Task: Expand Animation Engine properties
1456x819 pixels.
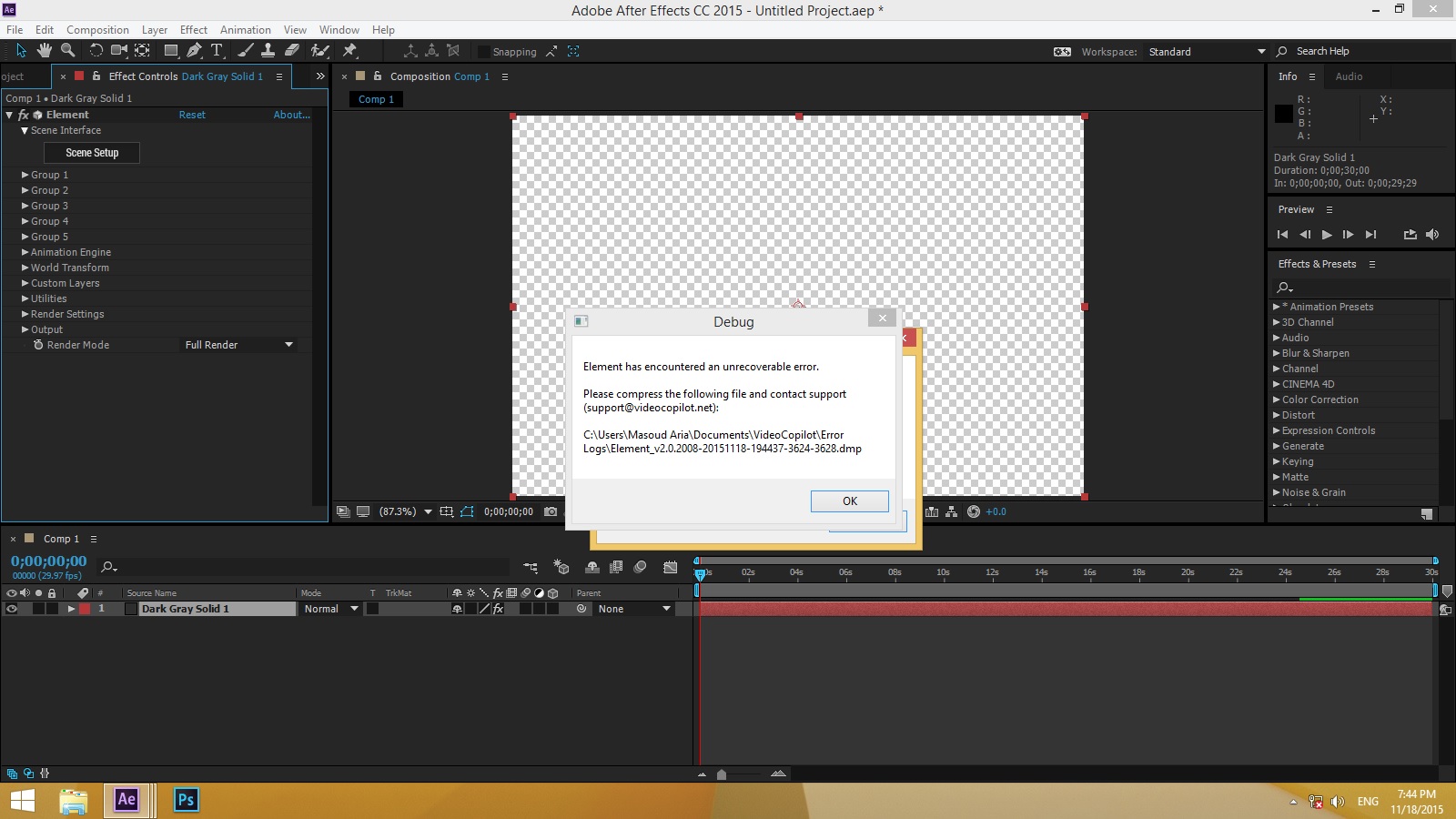Action: click(x=25, y=252)
